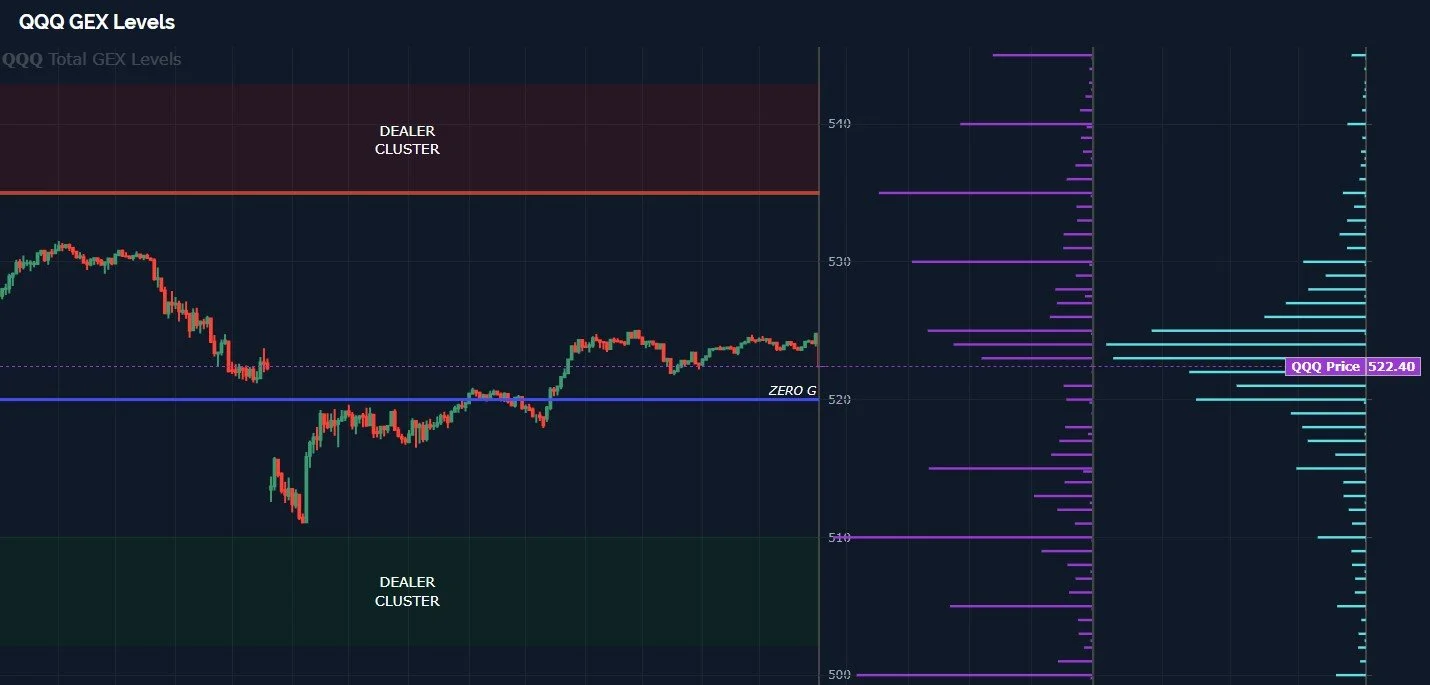Click the ZERO G label on blue line
Viewport: 1430px width, 685px height.
click(x=792, y=391)
